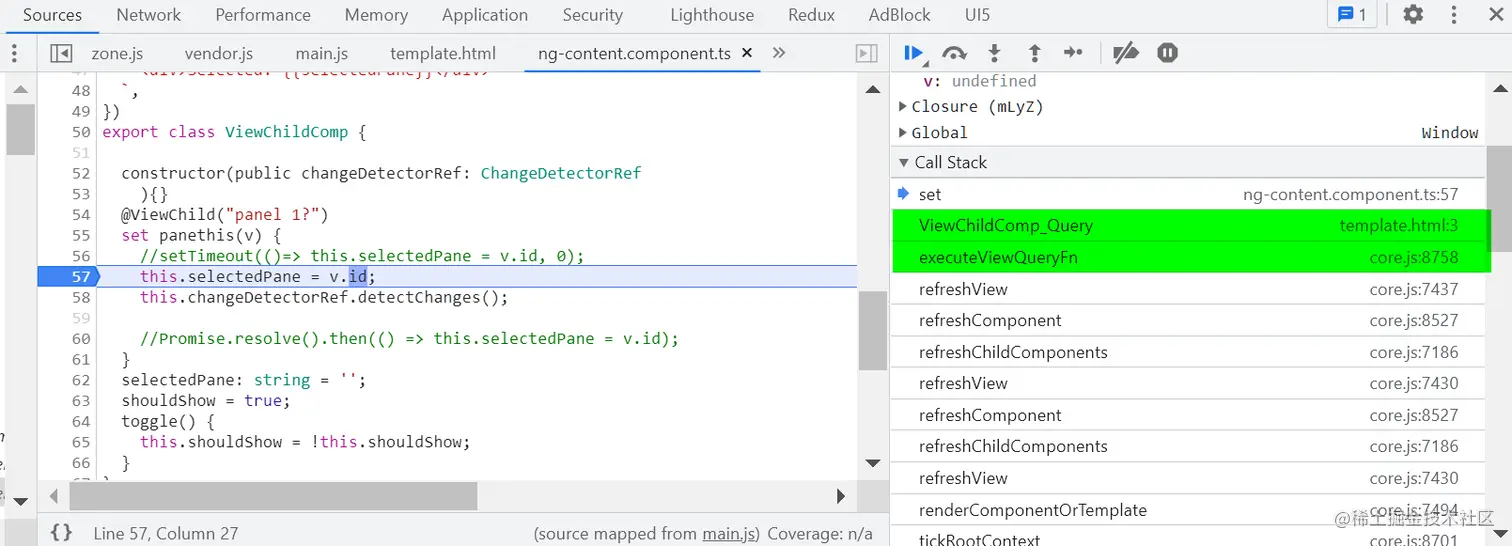Viewport: 1512px width, 546px height.
Task: Select the renderComponentOrTemplate stack frame
Action: click(x=1189, y=510)
